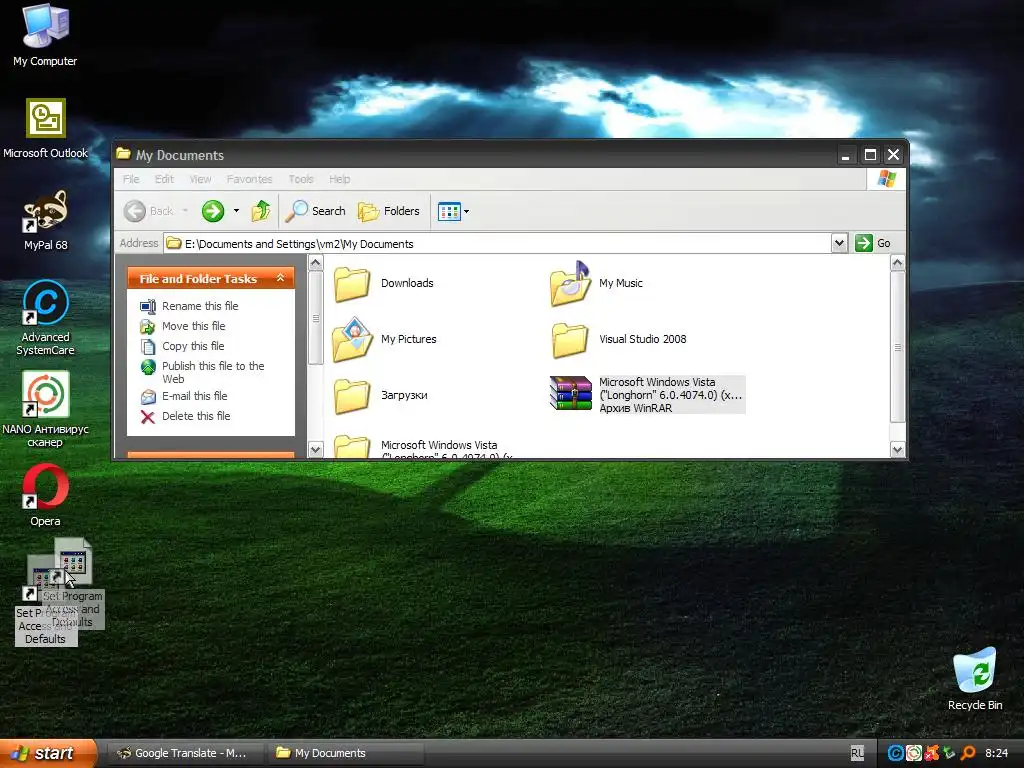Open the View menu
The height and width of the screenshot is (768, 1024).
tap(200, 179)
